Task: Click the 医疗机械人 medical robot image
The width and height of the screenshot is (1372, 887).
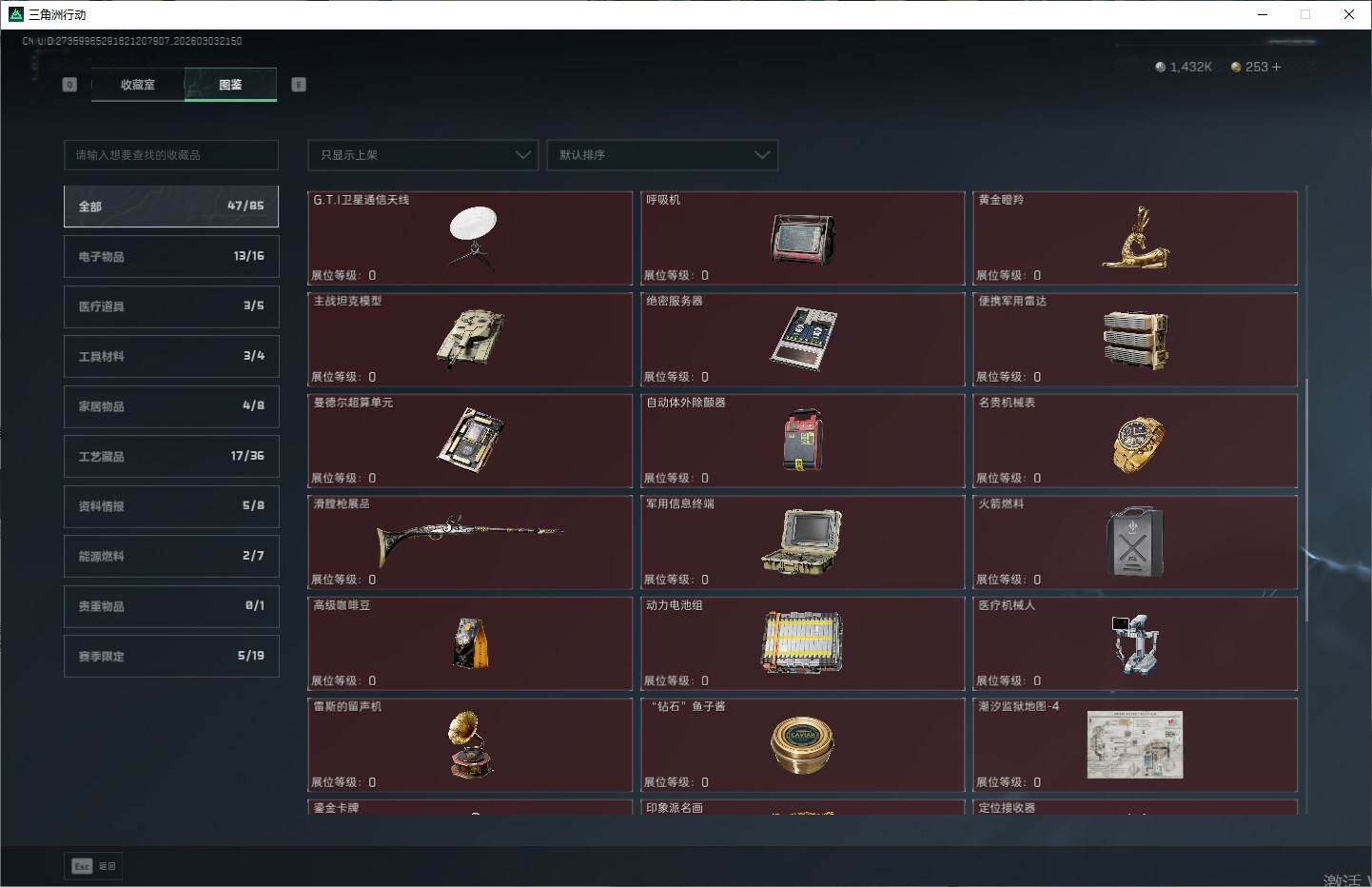Action: [x=1135, y=643]
